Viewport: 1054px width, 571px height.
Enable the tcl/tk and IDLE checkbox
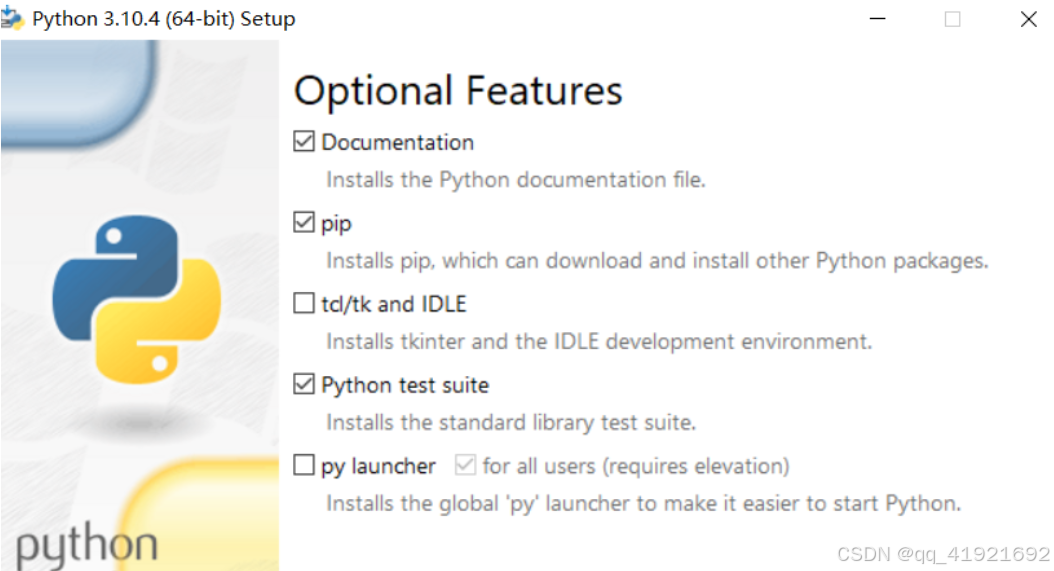click(304, 303)
